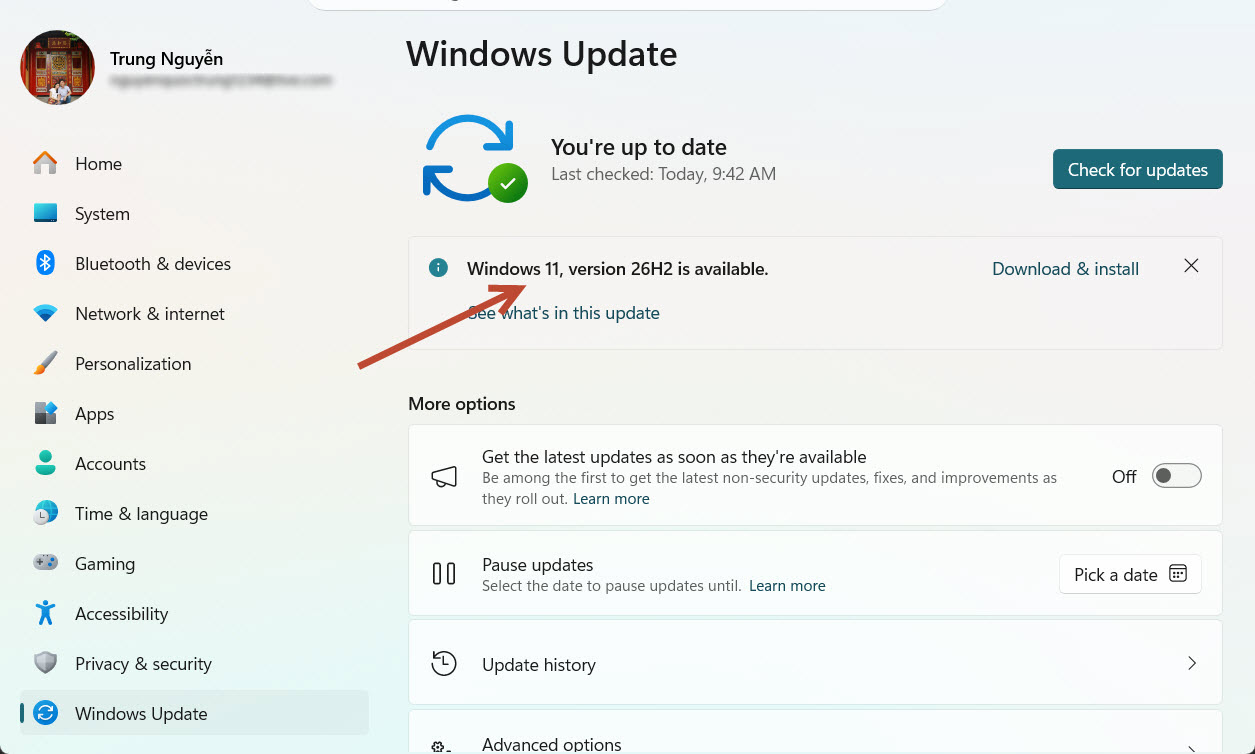Click the Trung Nguyễn profile picture

tap(58, 67)
